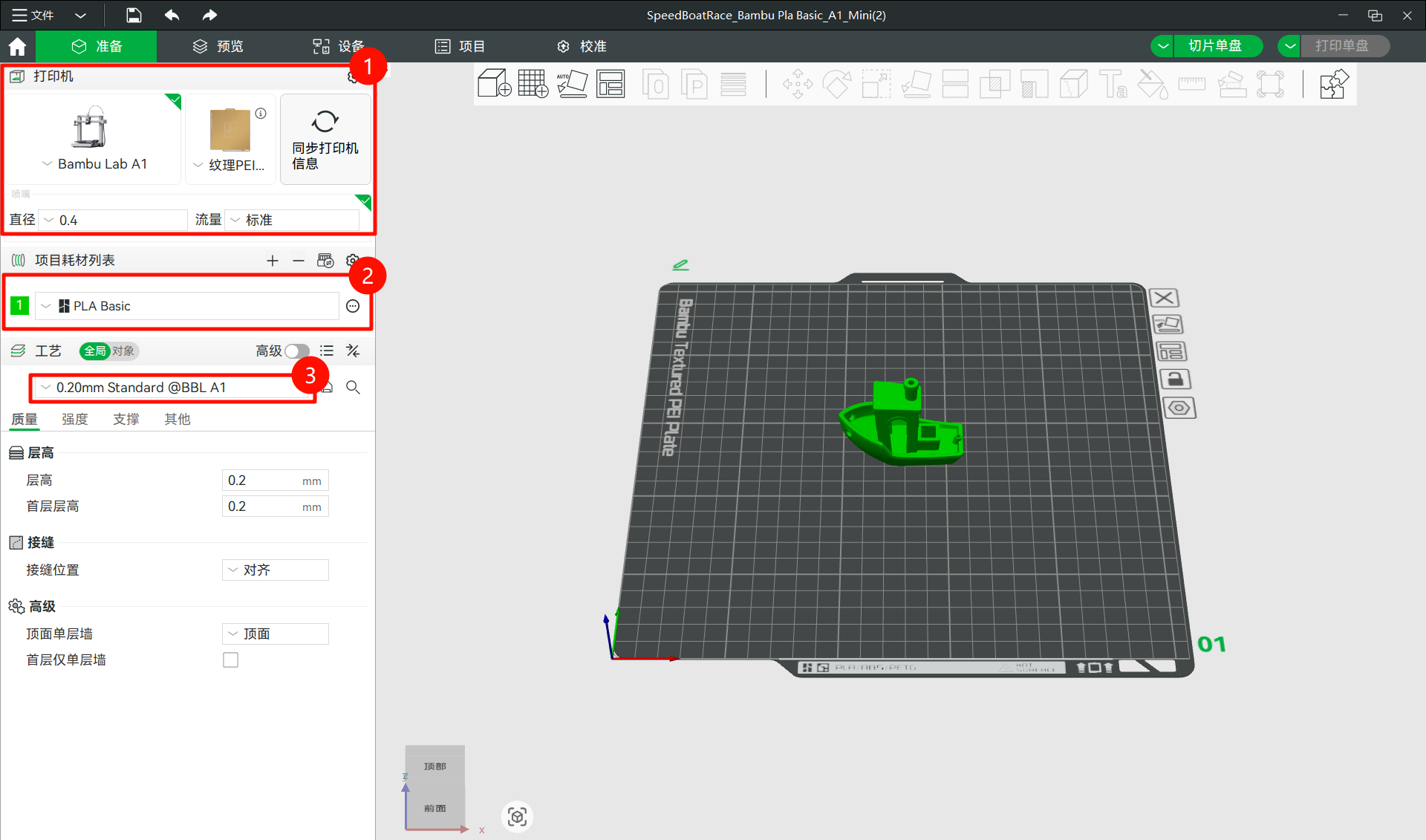Select the Cut tool
The height and width of the screenshot is (840, 1426).
point(955,83)
